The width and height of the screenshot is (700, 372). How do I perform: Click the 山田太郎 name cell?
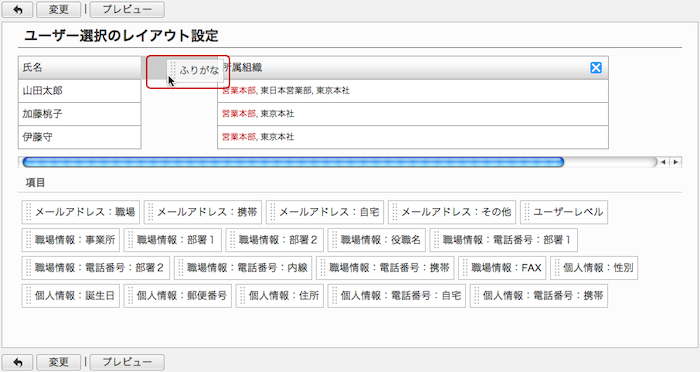79,91
